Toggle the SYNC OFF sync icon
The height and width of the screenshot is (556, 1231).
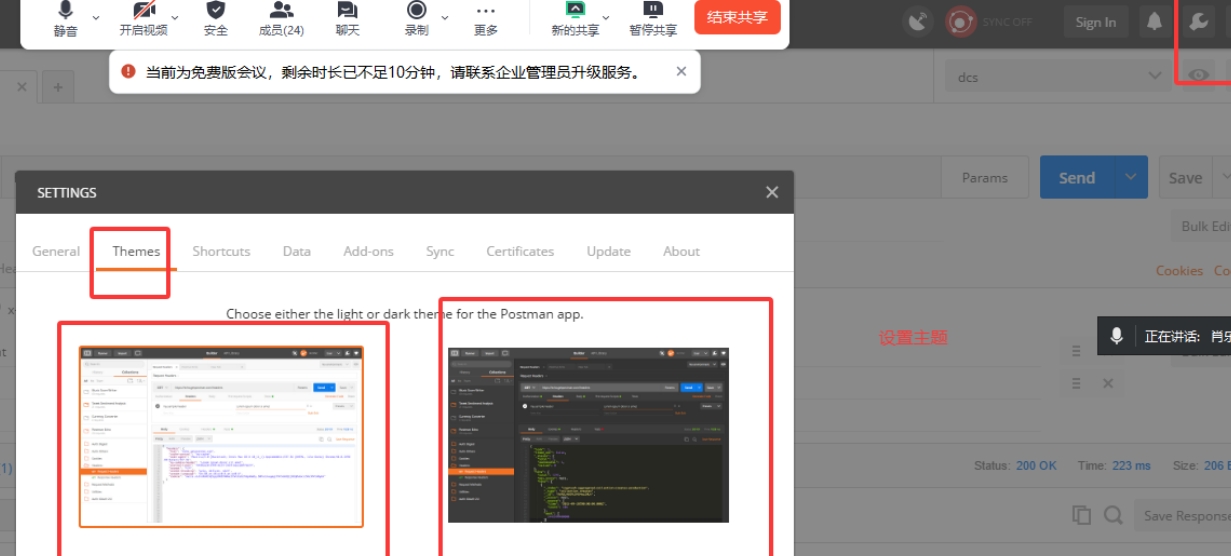(x=961, y=22)
